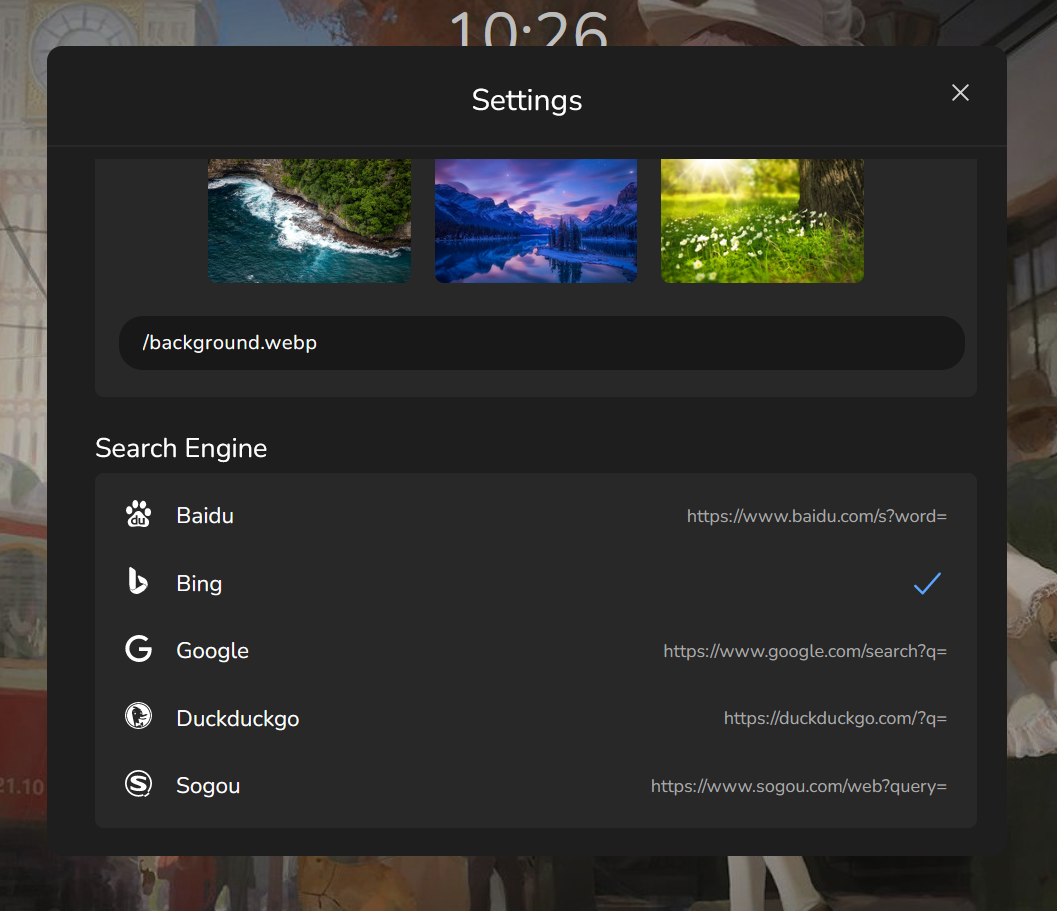Viewport: 1057px width, 911px height.
Task: Click the Baidu paw logo icon
Action: tap(138, 515)
